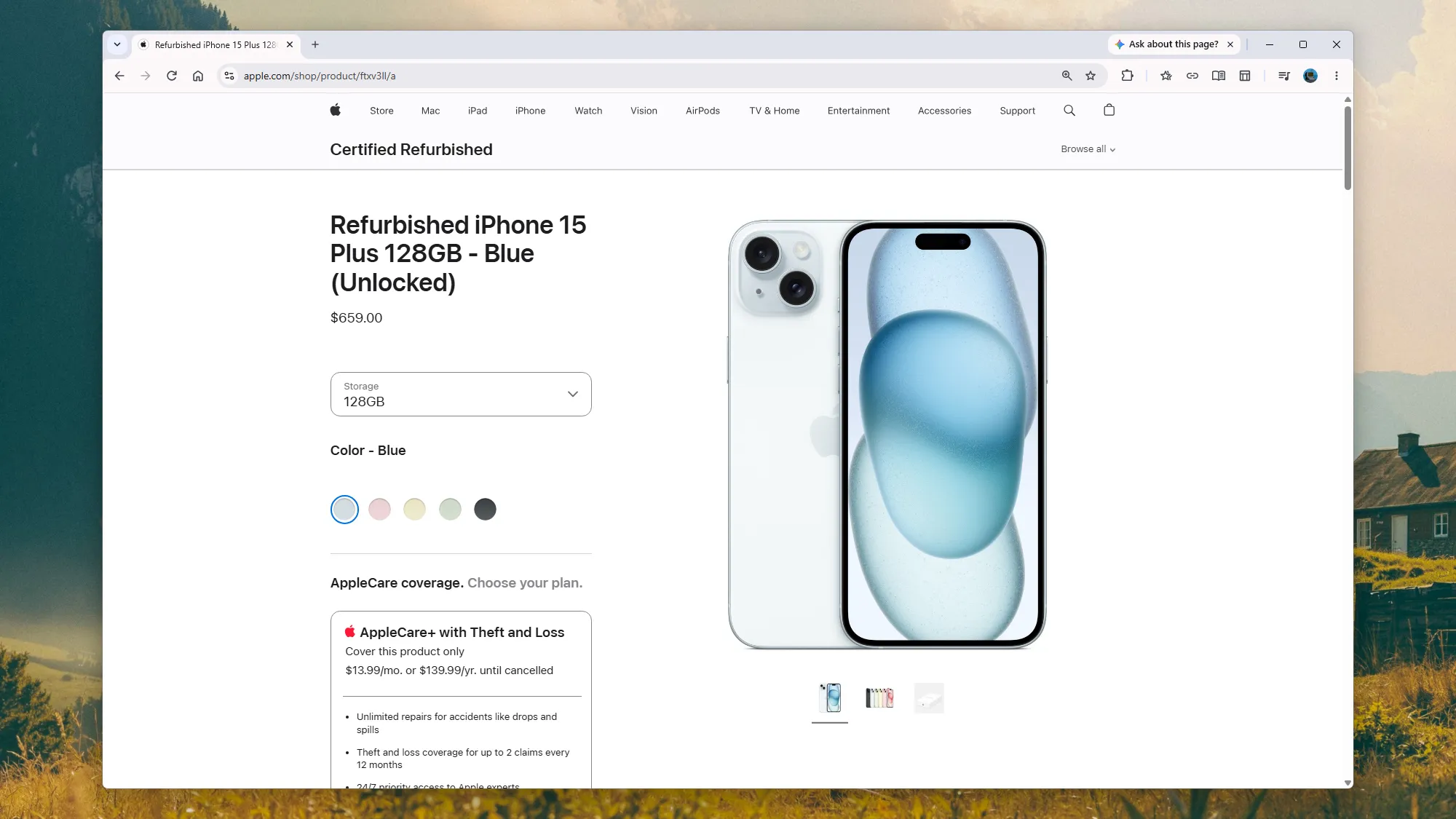Viewport: 1456px width, 819px height.
Task: Click the media control playlist icon
Action: coord(1284,76)
